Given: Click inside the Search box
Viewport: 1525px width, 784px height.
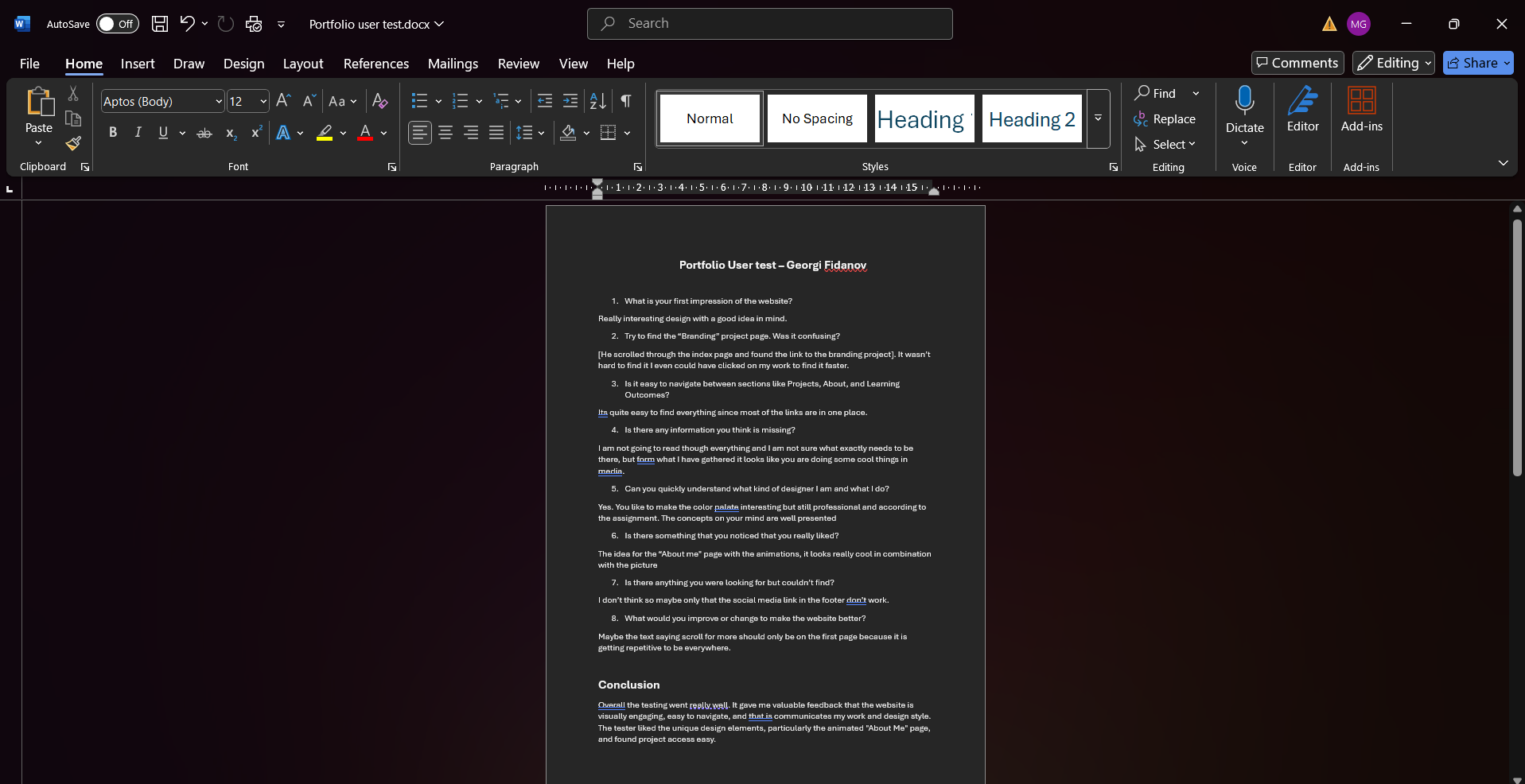Looking at the screenshot, I should (769, 24).
